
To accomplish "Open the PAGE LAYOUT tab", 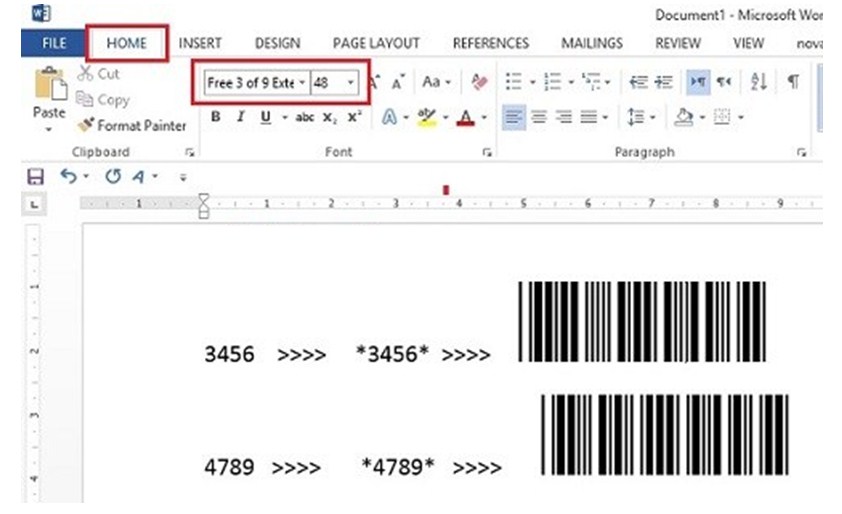I will [376, 43].
